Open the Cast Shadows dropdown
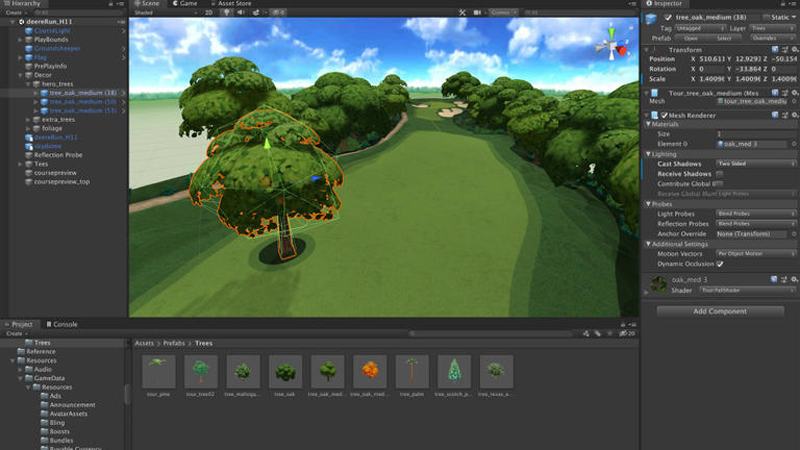800x450 pixels. (x=757, y=163)
